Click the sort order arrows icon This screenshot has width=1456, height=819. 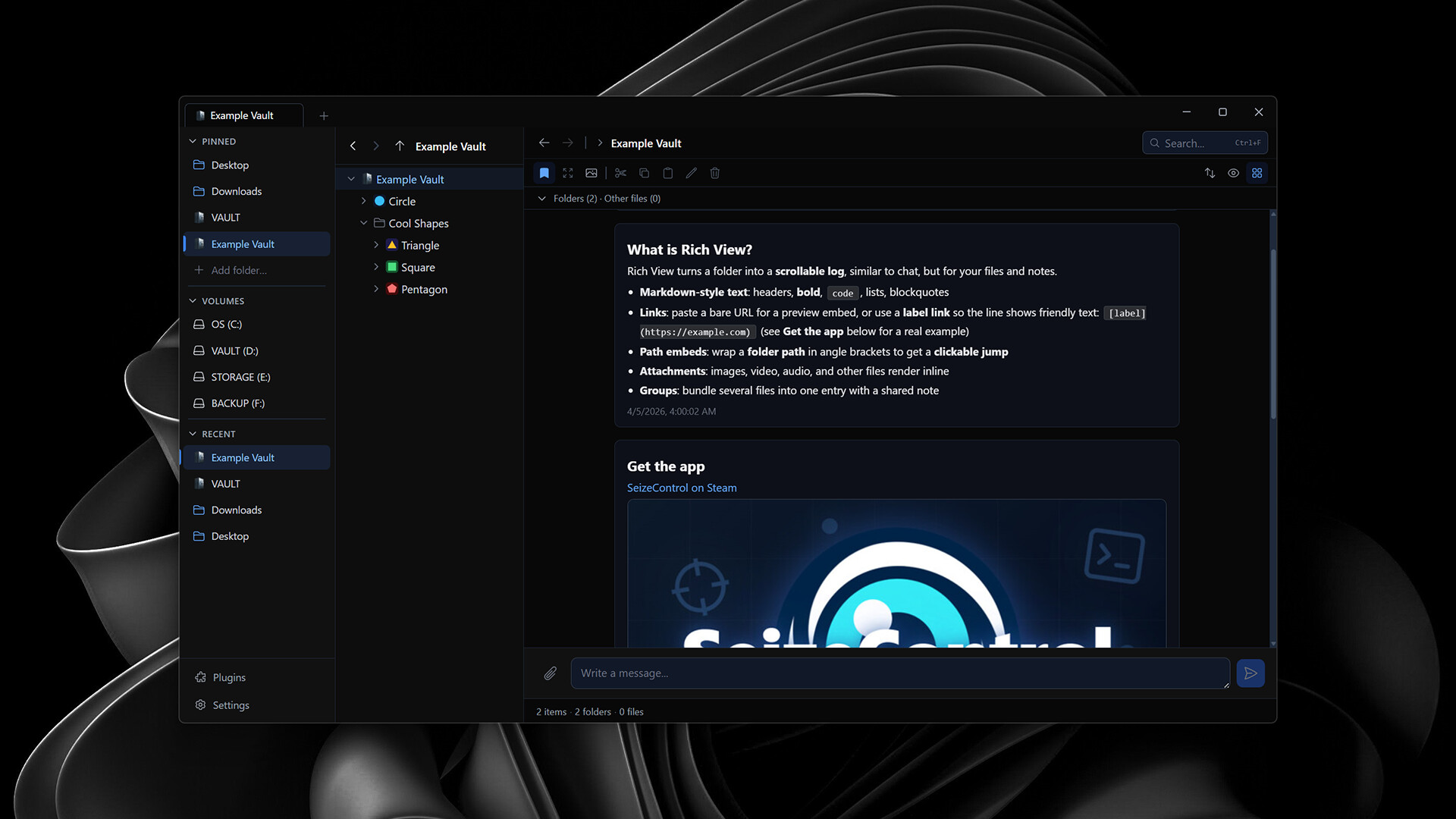[1210, 173]
